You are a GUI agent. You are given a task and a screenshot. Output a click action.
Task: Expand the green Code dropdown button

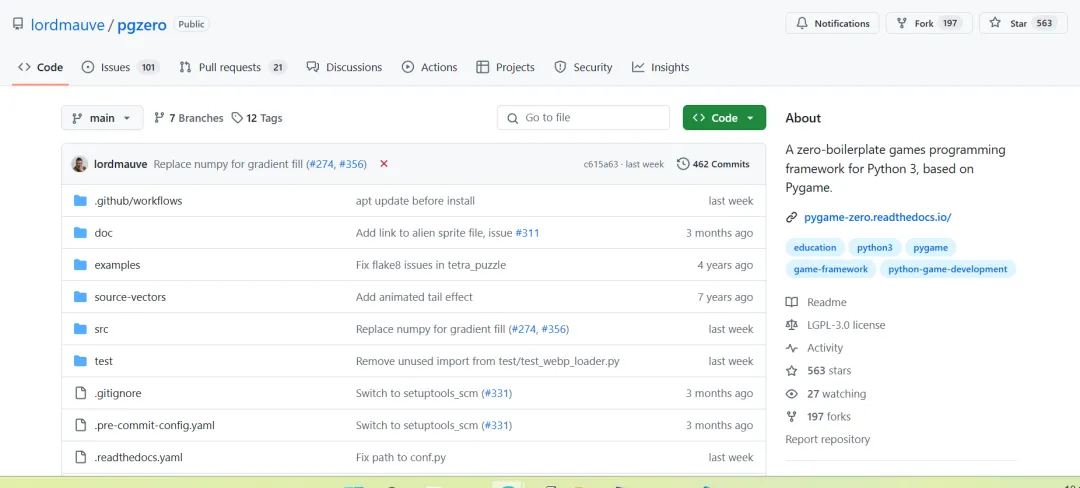coord(724,118)
